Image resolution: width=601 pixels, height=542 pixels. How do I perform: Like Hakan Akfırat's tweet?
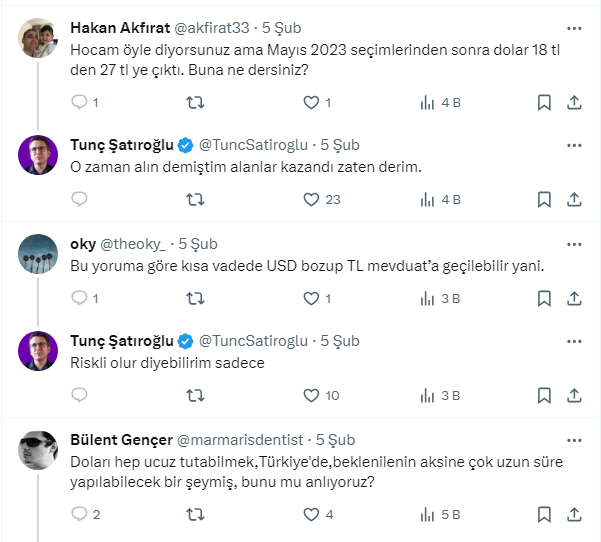(x=311, y=102)
